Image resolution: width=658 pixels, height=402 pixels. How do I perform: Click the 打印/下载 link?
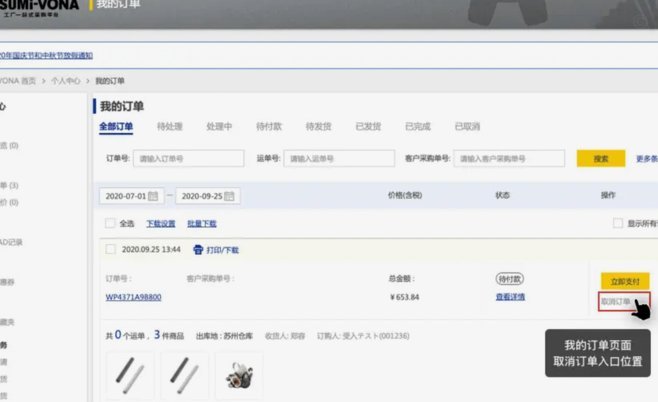tap(222, 250)
